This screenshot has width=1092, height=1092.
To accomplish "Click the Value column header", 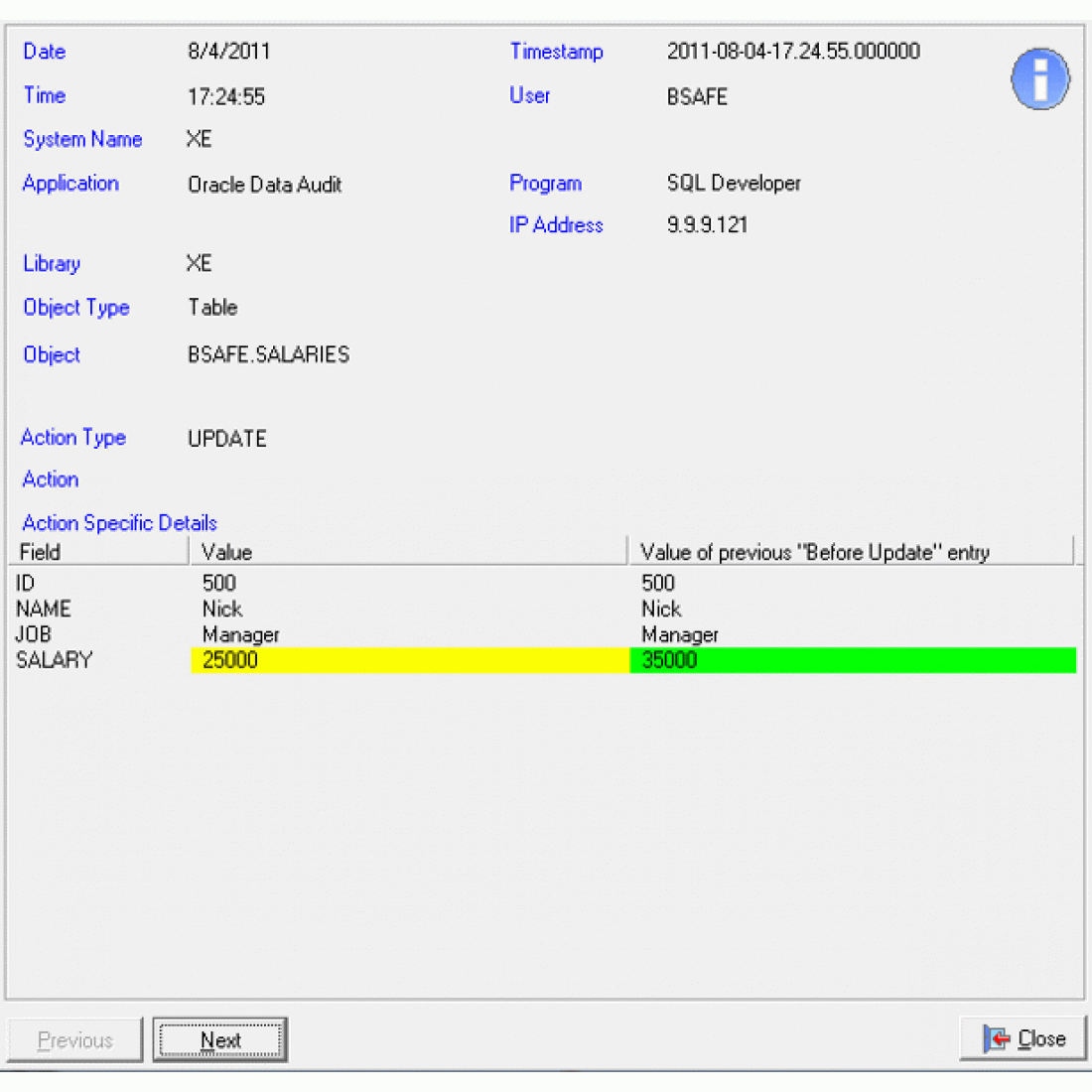I will tap(407, 552).
